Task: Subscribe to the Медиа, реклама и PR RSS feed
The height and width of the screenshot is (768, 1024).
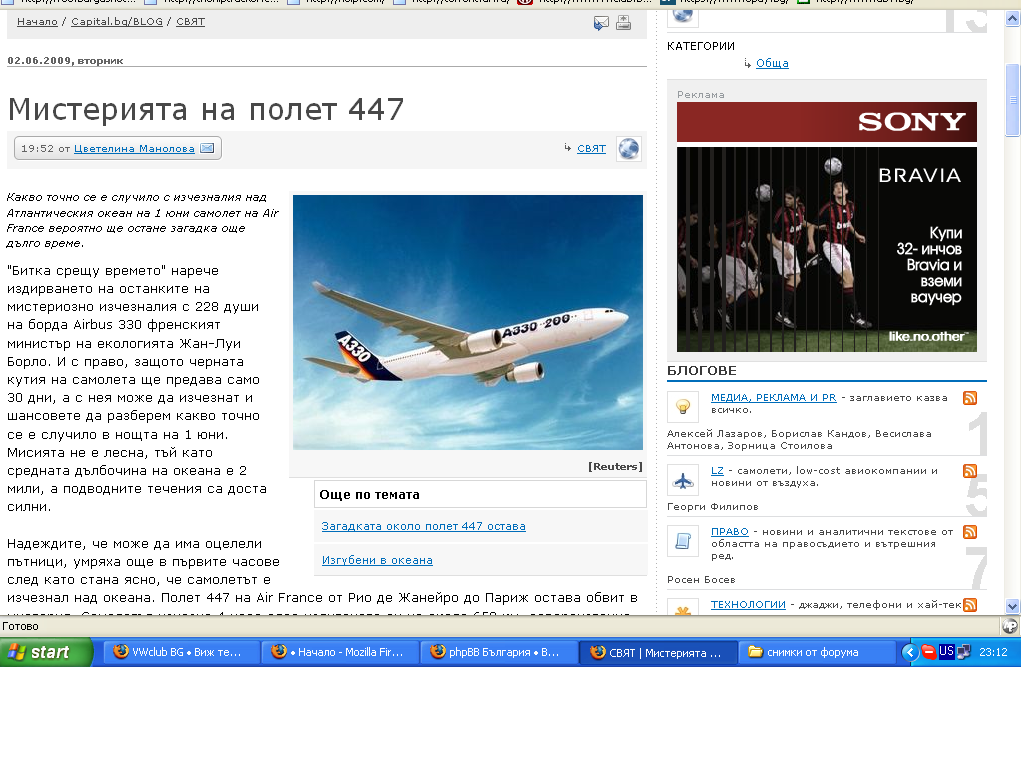Action: [970, 398]
